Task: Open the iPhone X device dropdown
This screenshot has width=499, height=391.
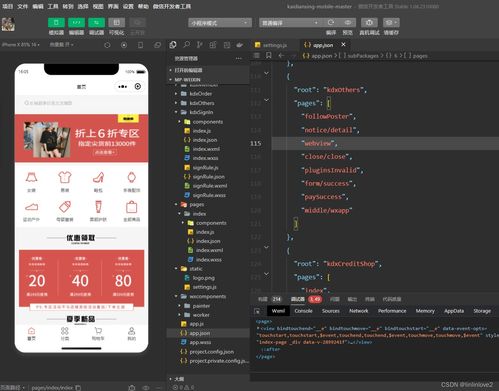Action: point(21,44)
